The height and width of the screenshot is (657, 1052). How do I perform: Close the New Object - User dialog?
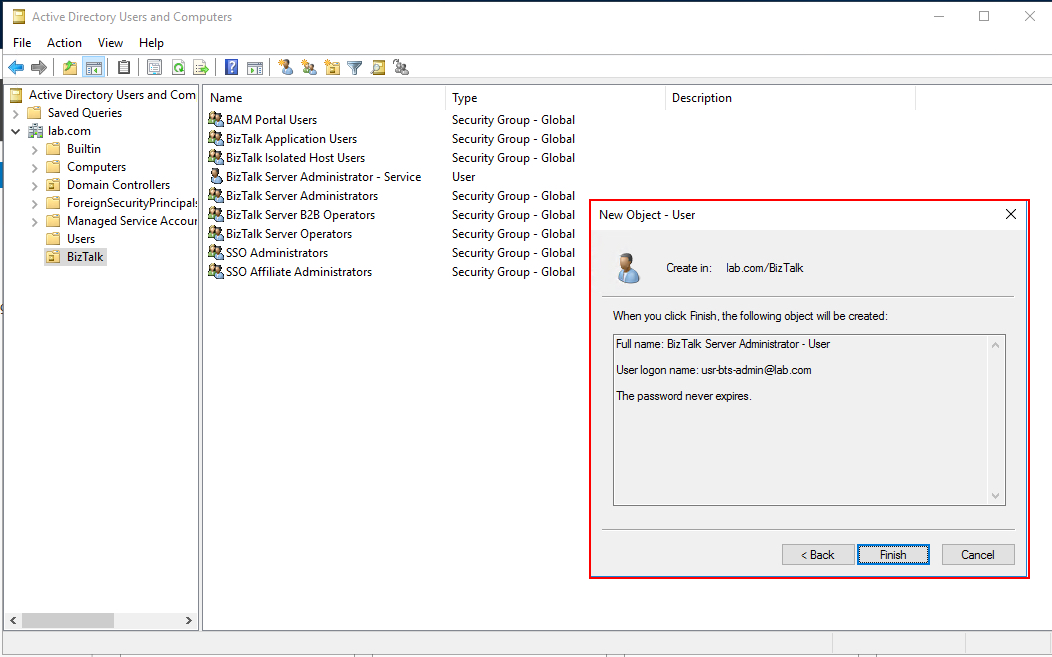(x=1010, y=214)
